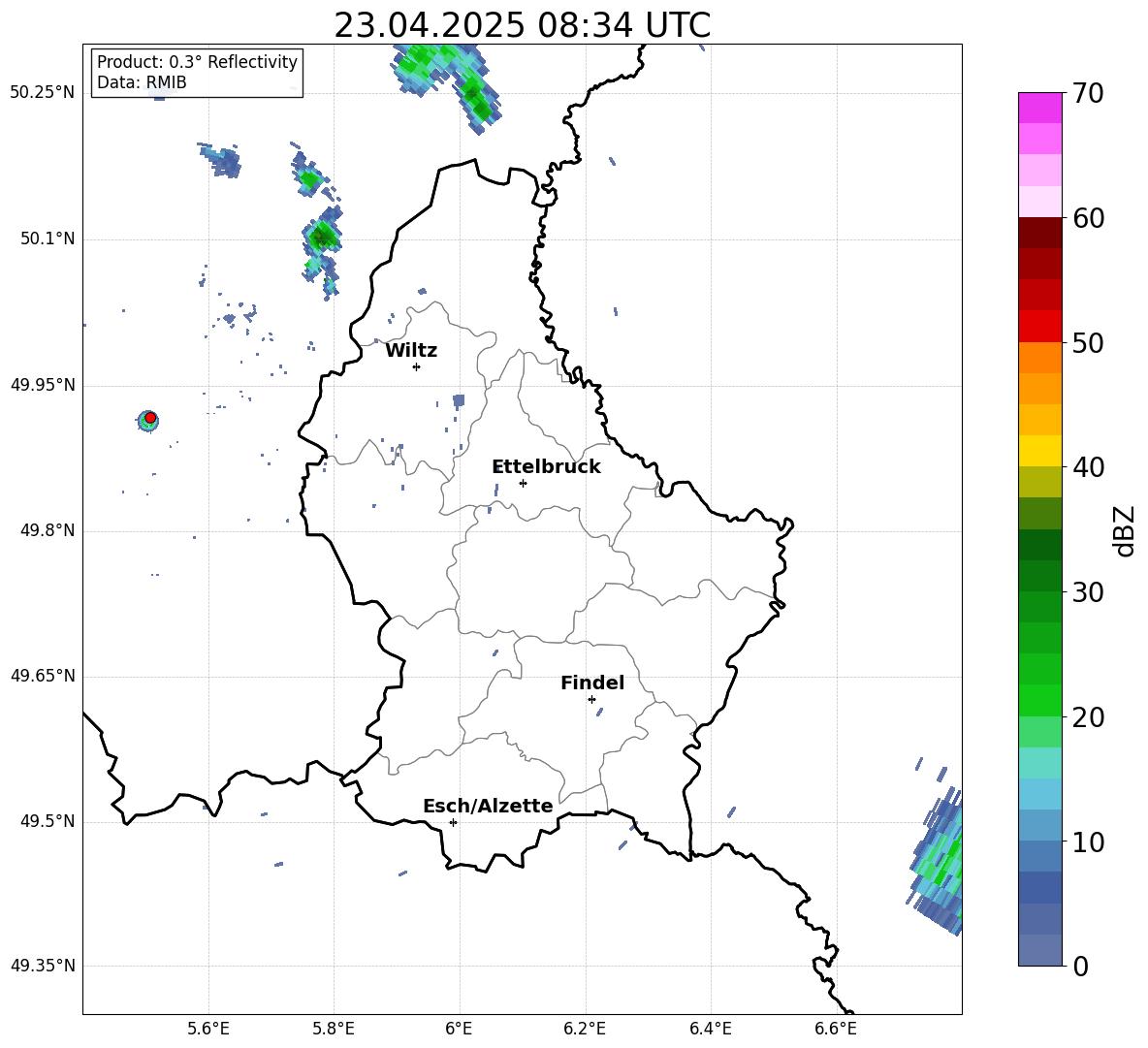
Task: Select the Esch/Alzette station label
Action: (x=488, y=806)
